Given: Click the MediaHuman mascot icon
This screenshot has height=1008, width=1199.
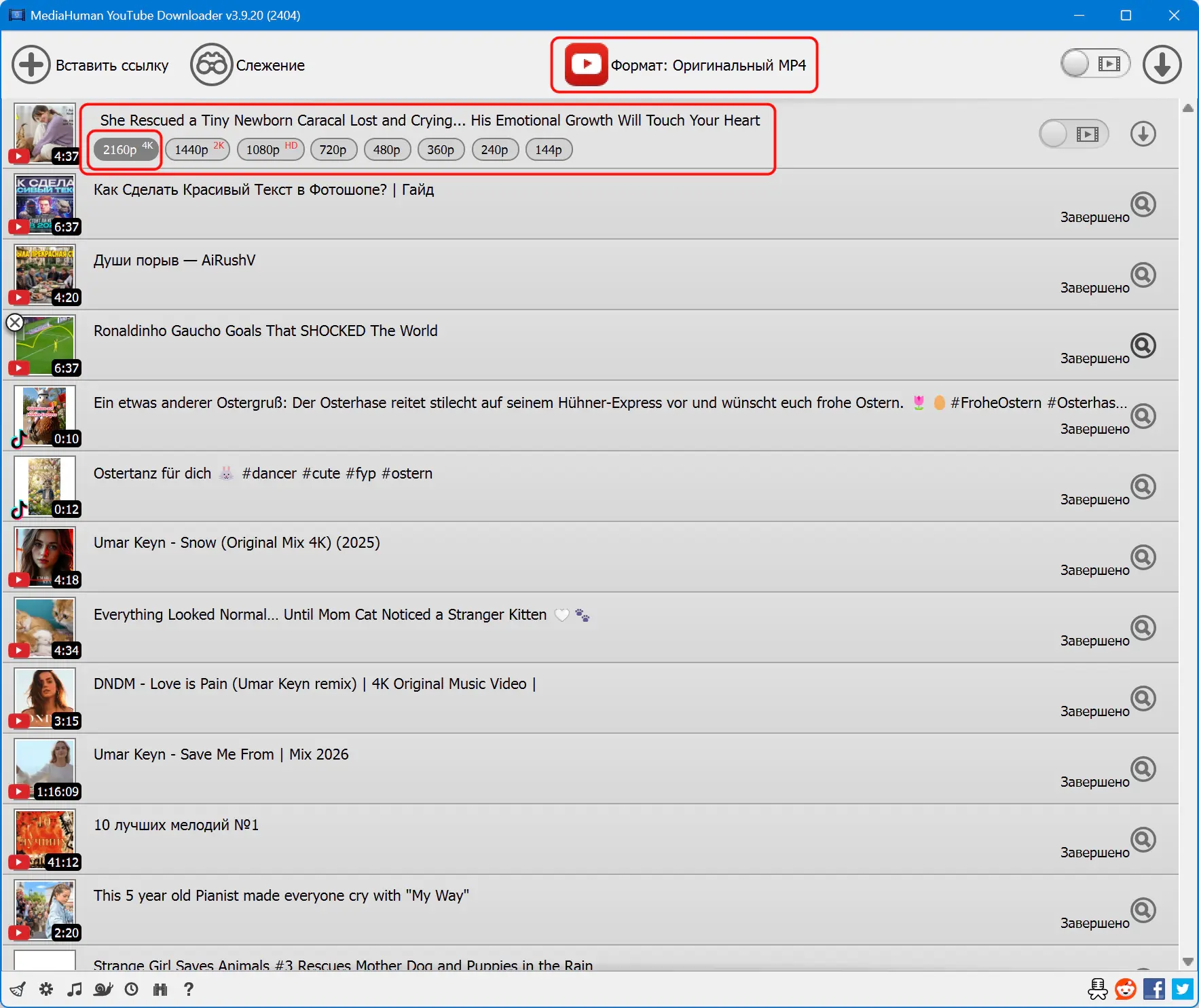Looking at the screenshot, I should point(1097,989).
